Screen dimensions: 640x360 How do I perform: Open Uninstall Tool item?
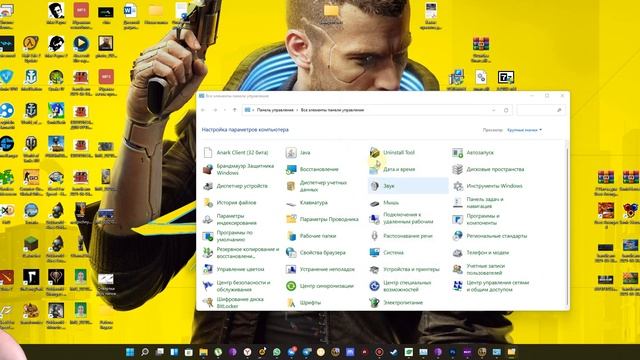click(x=392, y=153)
